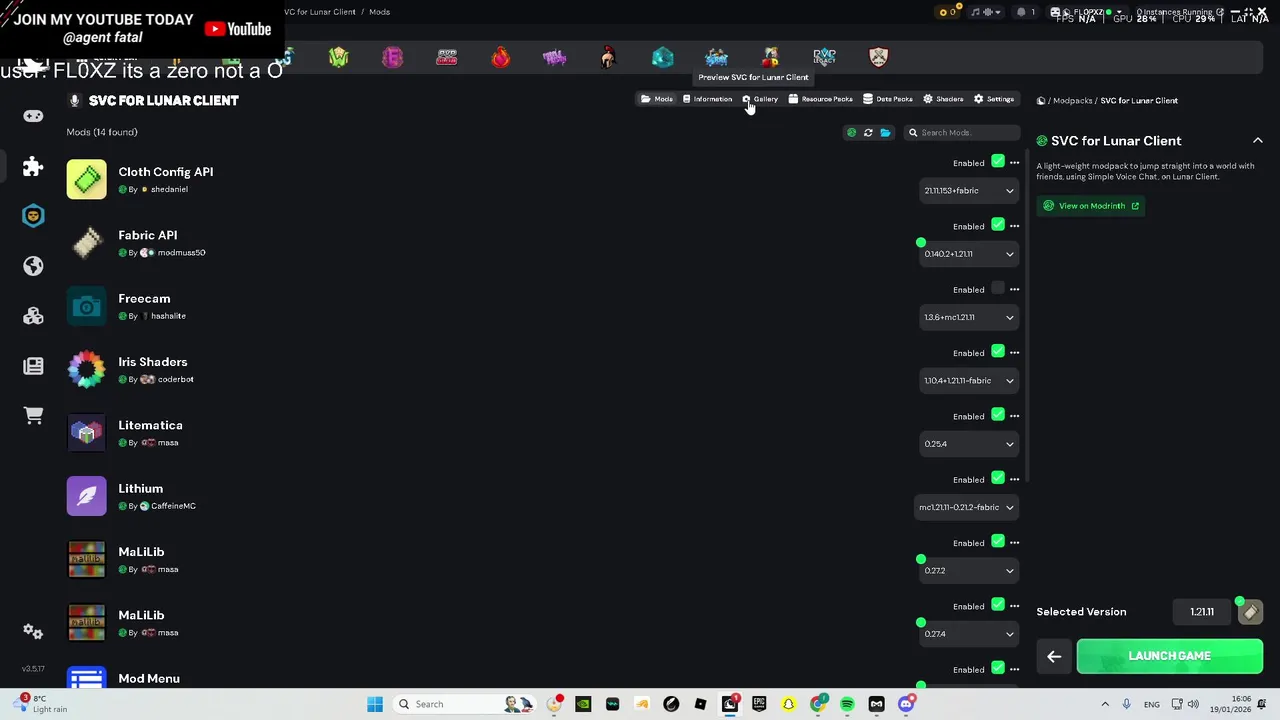Open the Windows Start menu

click(375, 704)
